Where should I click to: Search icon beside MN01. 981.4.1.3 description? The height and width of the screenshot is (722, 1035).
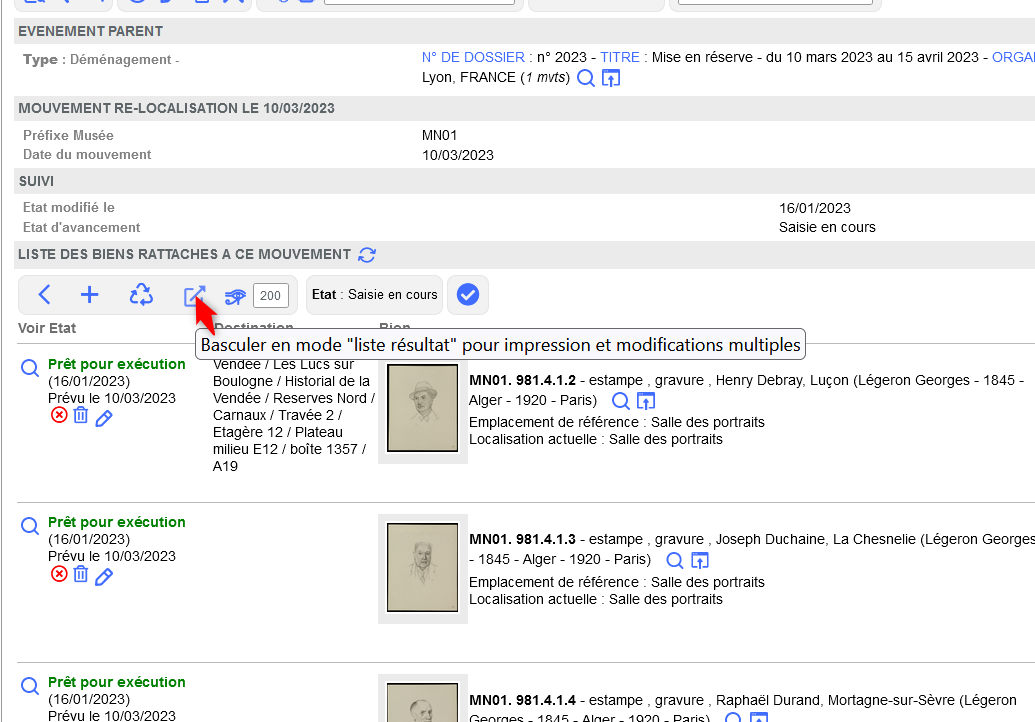pyautogui.click(x=675, y=560)
